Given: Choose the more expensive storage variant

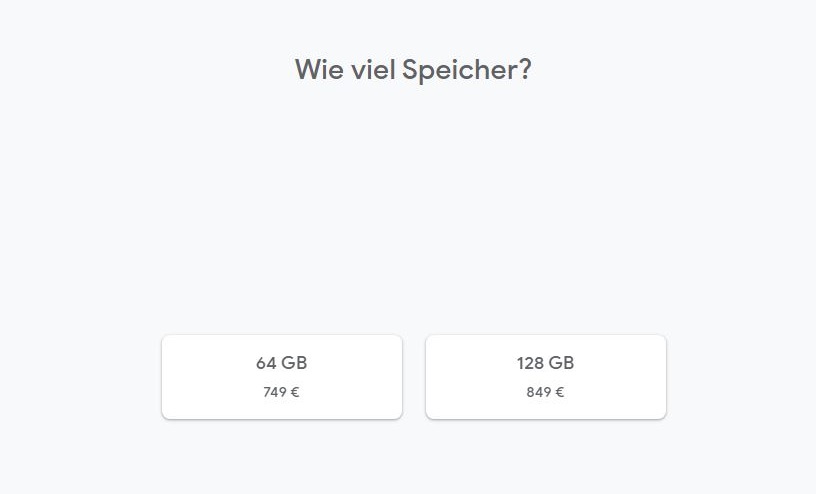Looking at the screenshot, I should pyautogui.click(x=545, y=377).
